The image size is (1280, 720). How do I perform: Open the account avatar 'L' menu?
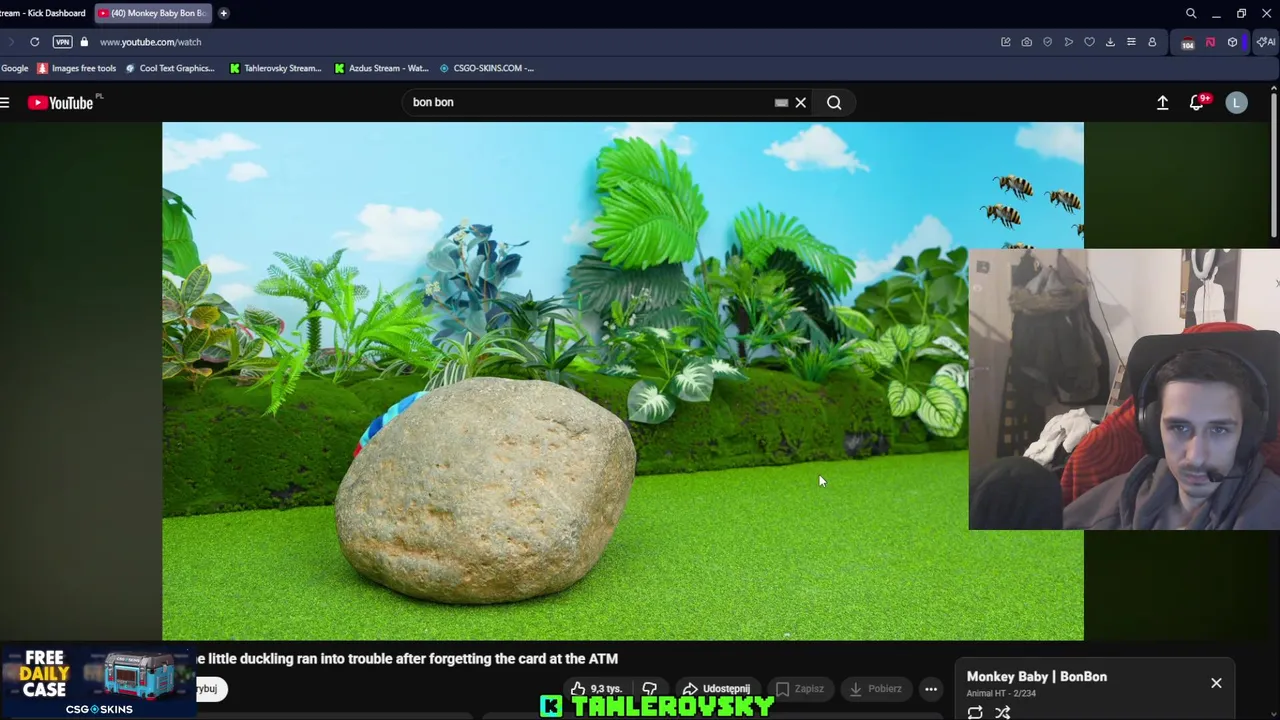point(1236,102)
